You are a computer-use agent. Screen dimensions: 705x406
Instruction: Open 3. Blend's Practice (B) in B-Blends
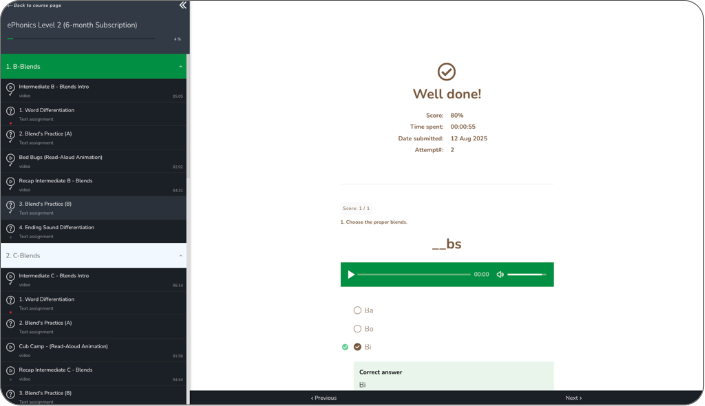46,204
